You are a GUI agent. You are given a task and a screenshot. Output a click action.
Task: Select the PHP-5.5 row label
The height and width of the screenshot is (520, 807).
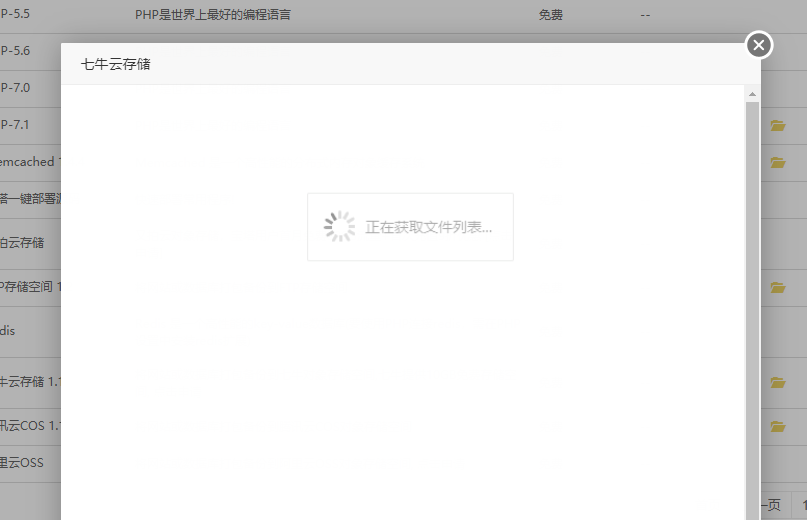coord(15,14)
